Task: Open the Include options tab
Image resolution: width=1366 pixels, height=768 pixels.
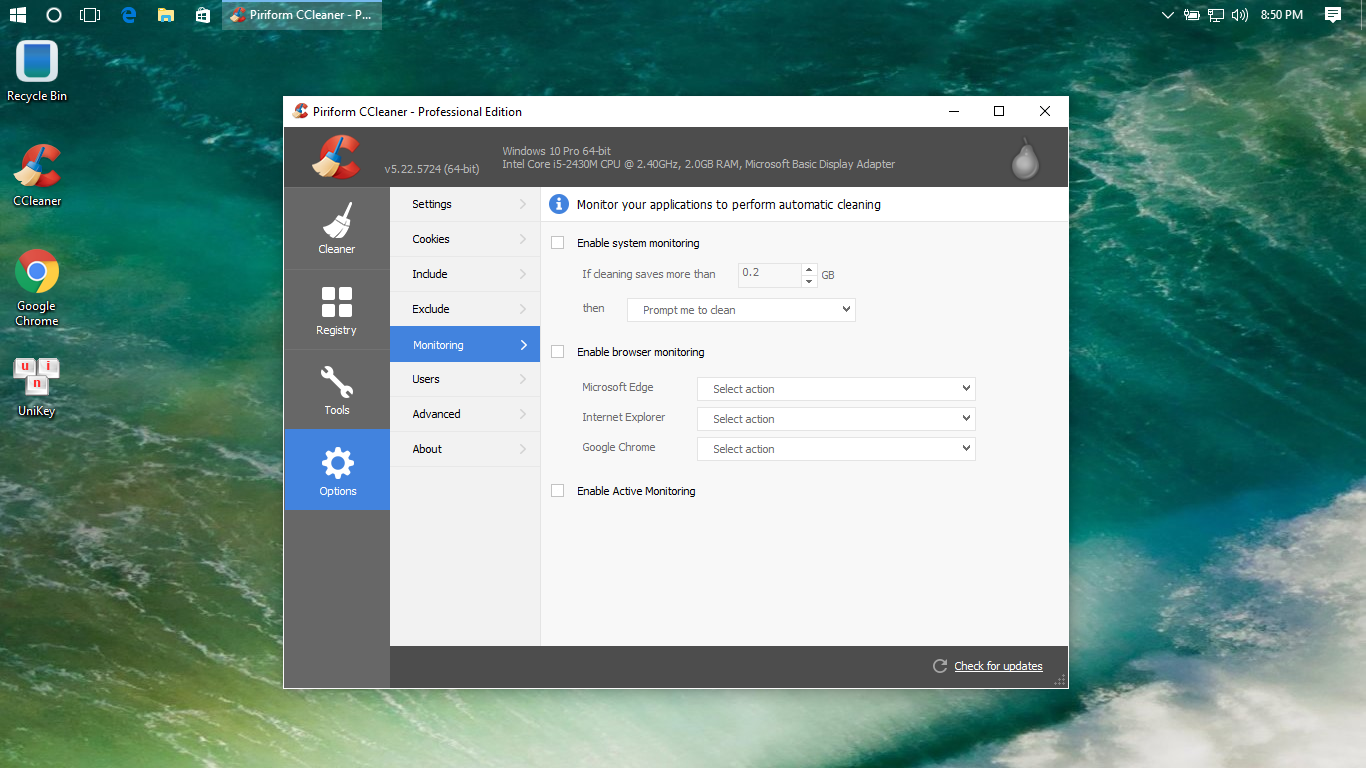Action: [x=465, y=274]
